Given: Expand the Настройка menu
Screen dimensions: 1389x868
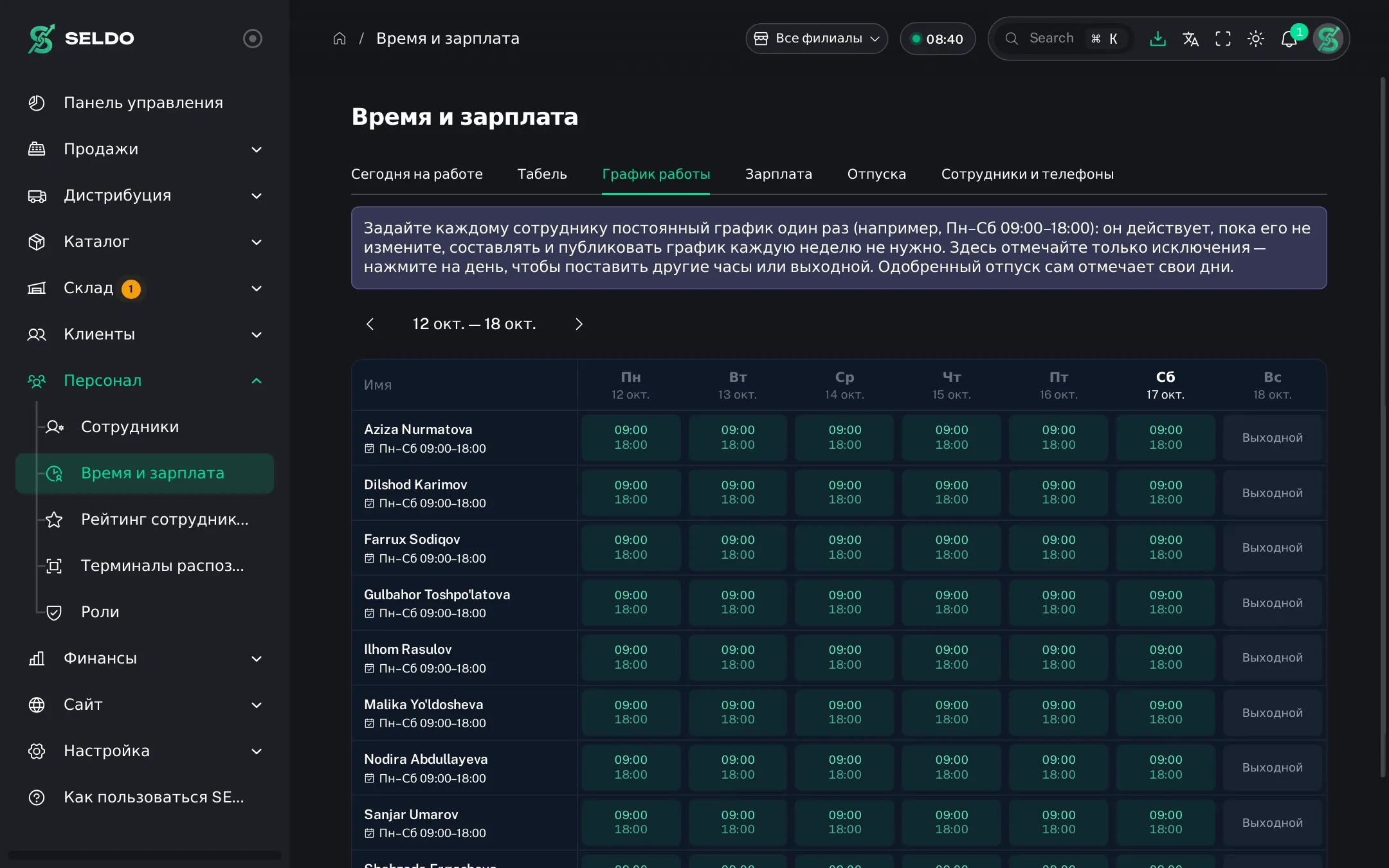Looking at the screenshot, I should click(x=145, y=751).
